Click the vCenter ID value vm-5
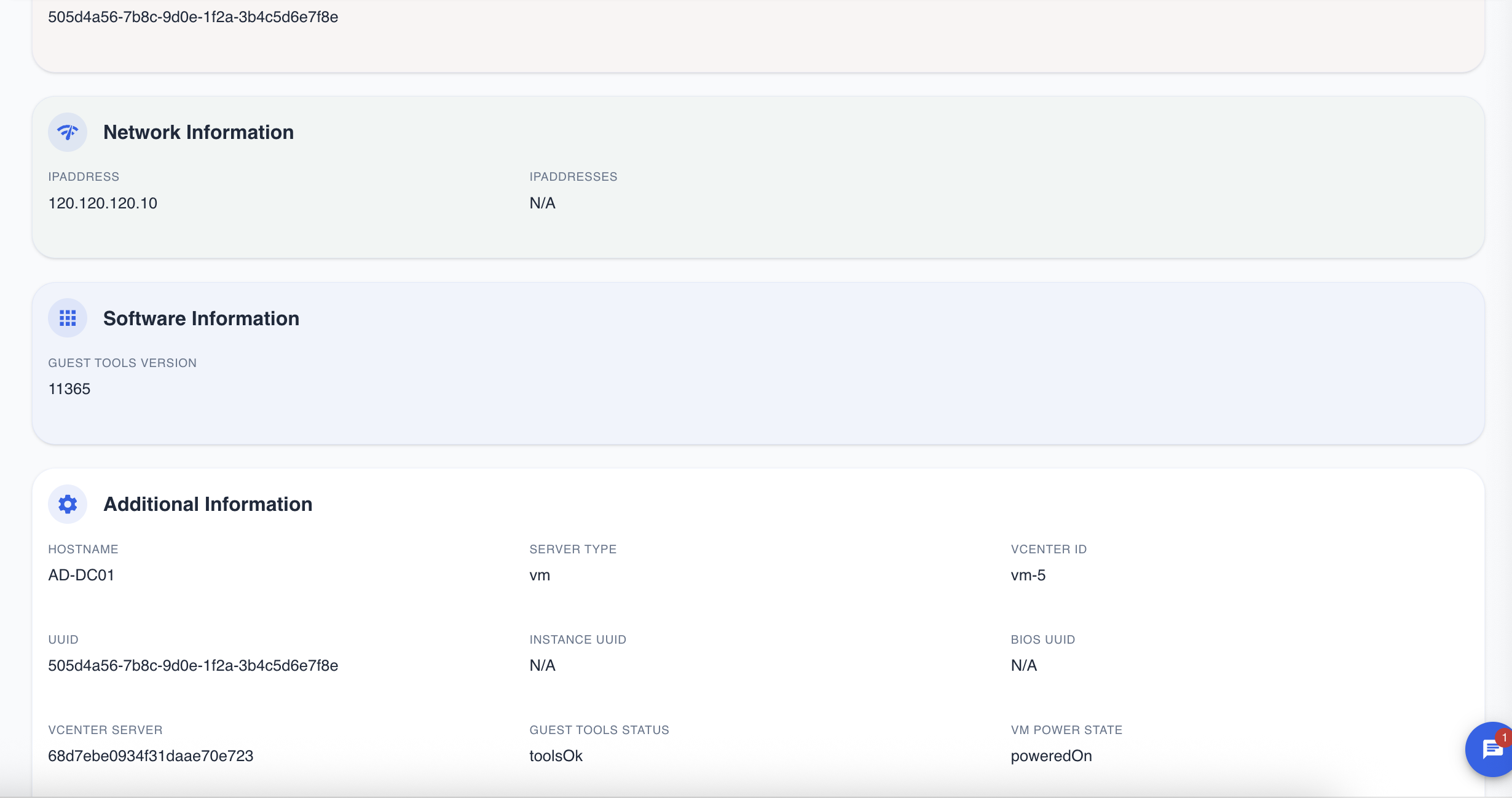 pos(1028,575)
